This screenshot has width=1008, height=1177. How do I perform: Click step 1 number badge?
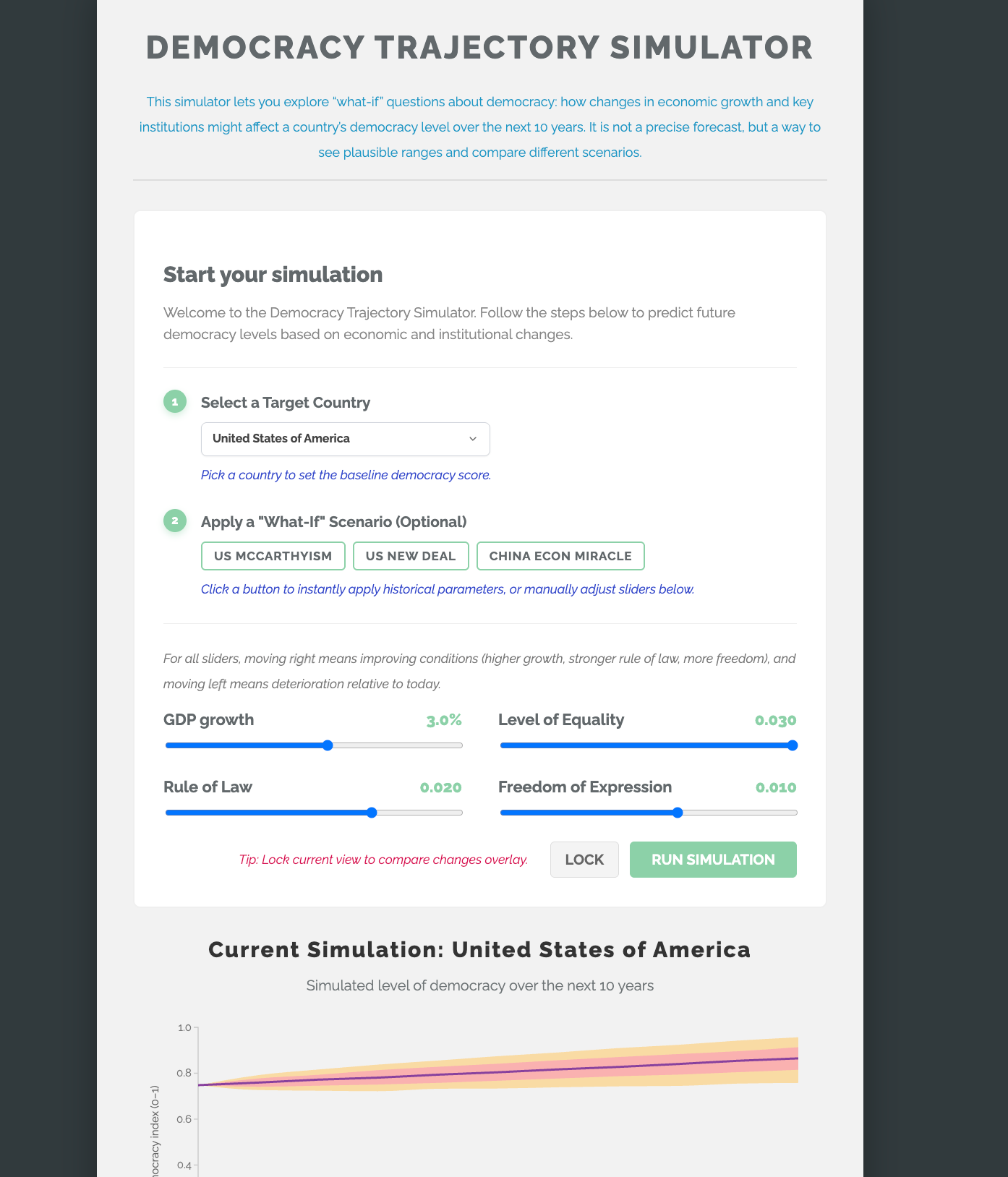(x=175, y=401)
